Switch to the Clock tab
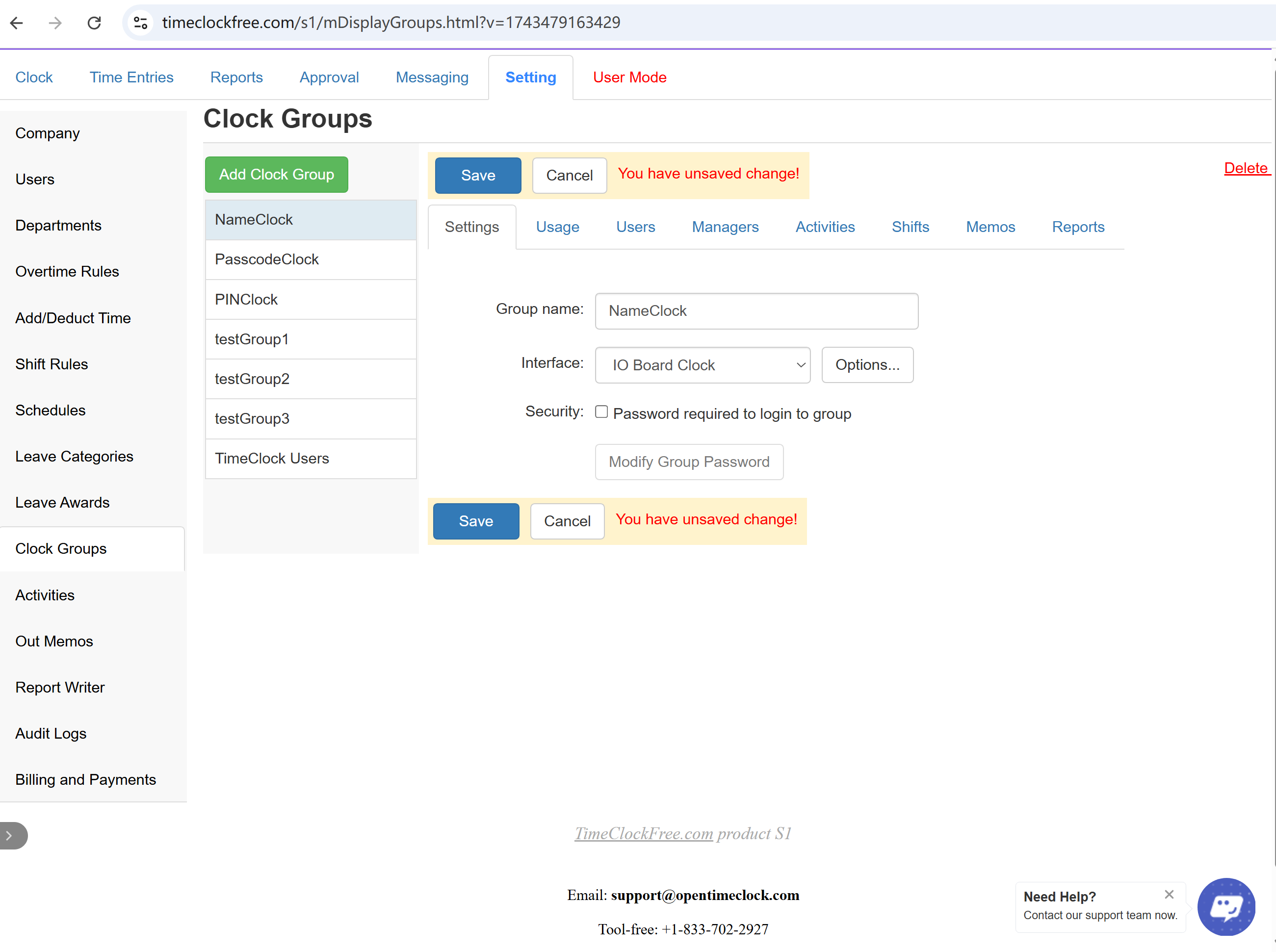Viewport: 1276px width, 952px height. click(x=34, y=77)
